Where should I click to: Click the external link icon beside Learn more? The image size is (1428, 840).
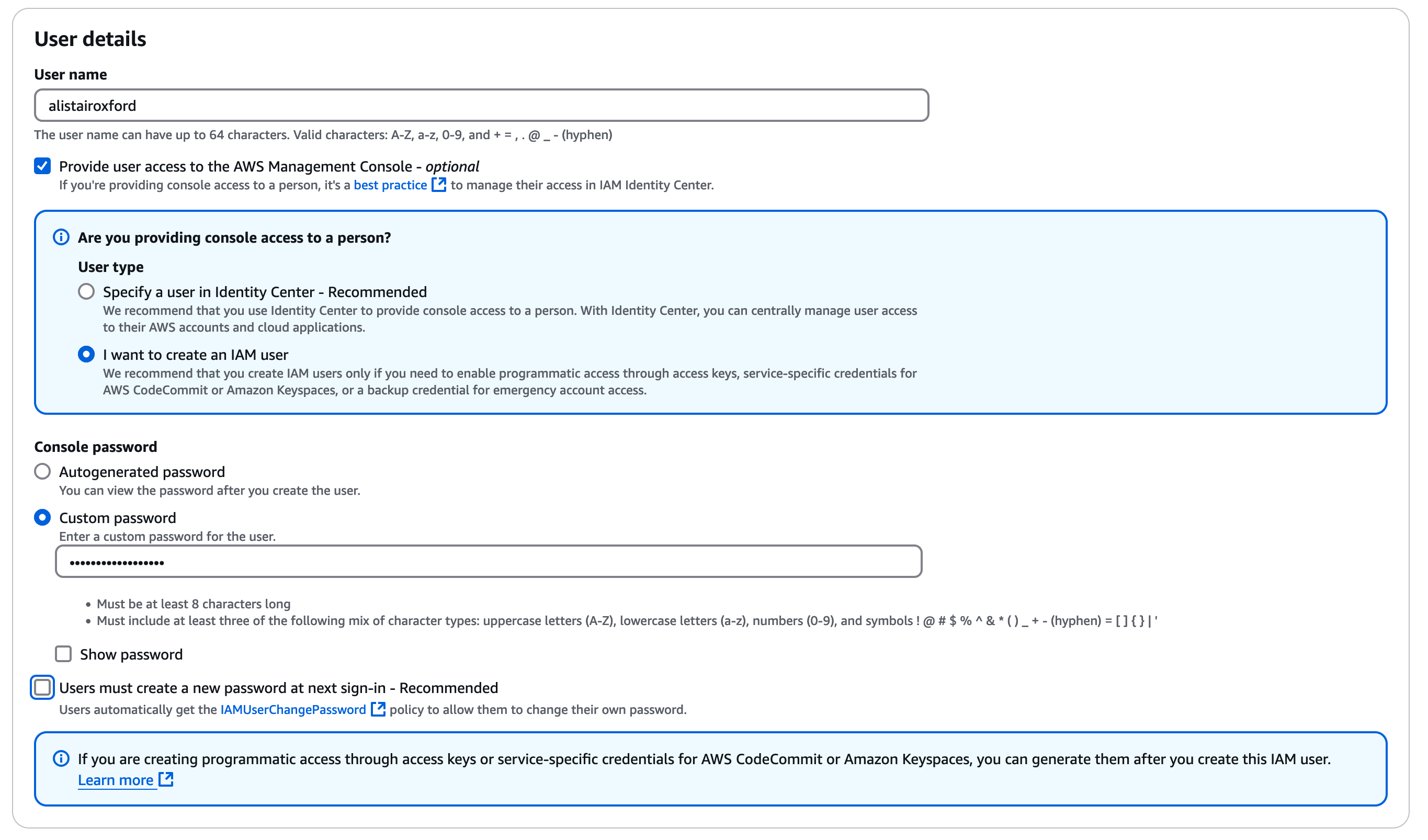tap(166, 780)
